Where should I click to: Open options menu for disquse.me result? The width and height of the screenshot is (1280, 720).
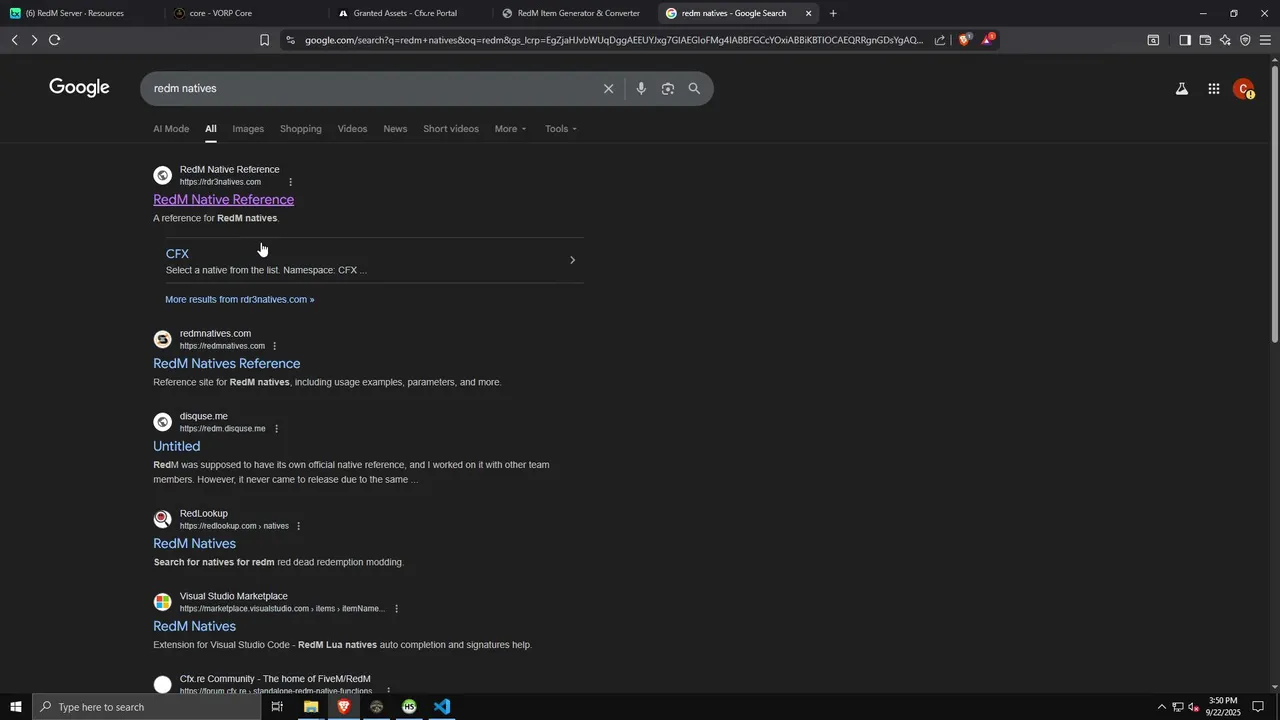[276, 429]
